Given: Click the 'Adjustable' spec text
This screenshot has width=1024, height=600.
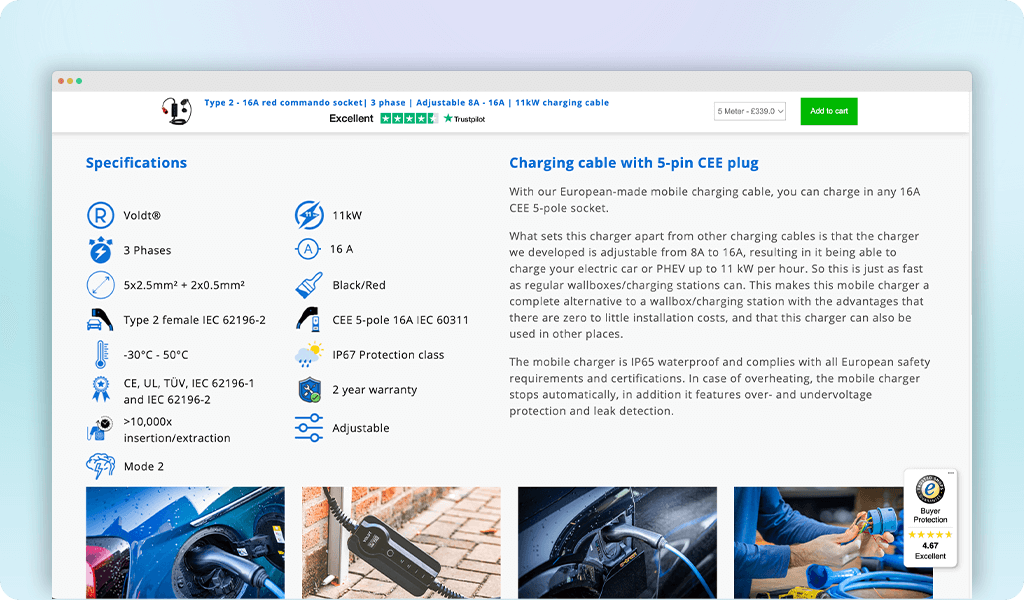Looking at the screenshot, I should coord(360,428).
